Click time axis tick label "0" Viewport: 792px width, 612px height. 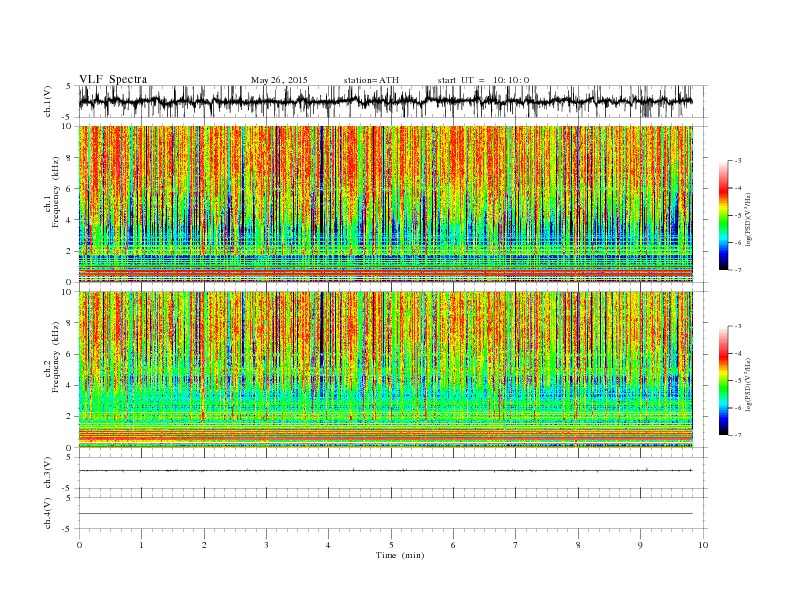coord(79,545)
